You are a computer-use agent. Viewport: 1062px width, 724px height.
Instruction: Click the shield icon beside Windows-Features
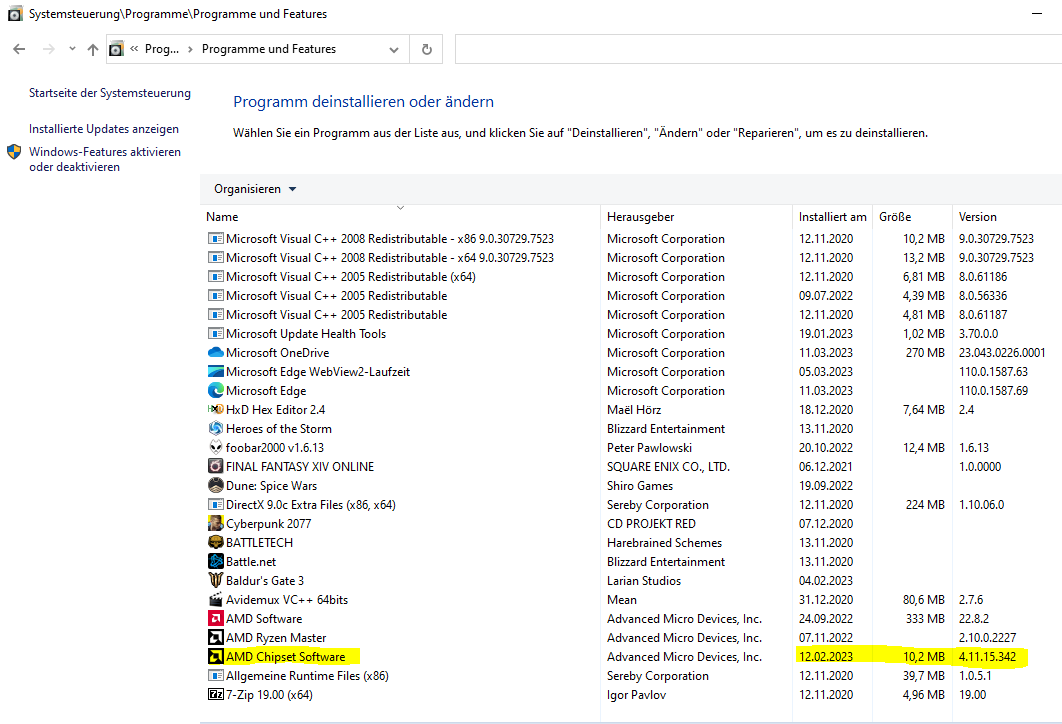[14, 152]
